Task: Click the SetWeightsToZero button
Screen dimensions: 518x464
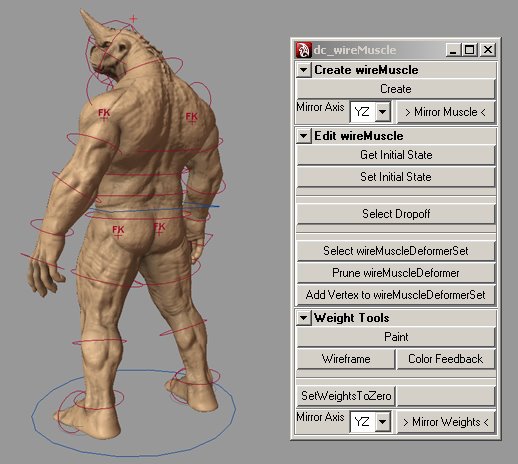Action: tap(346, 396)
